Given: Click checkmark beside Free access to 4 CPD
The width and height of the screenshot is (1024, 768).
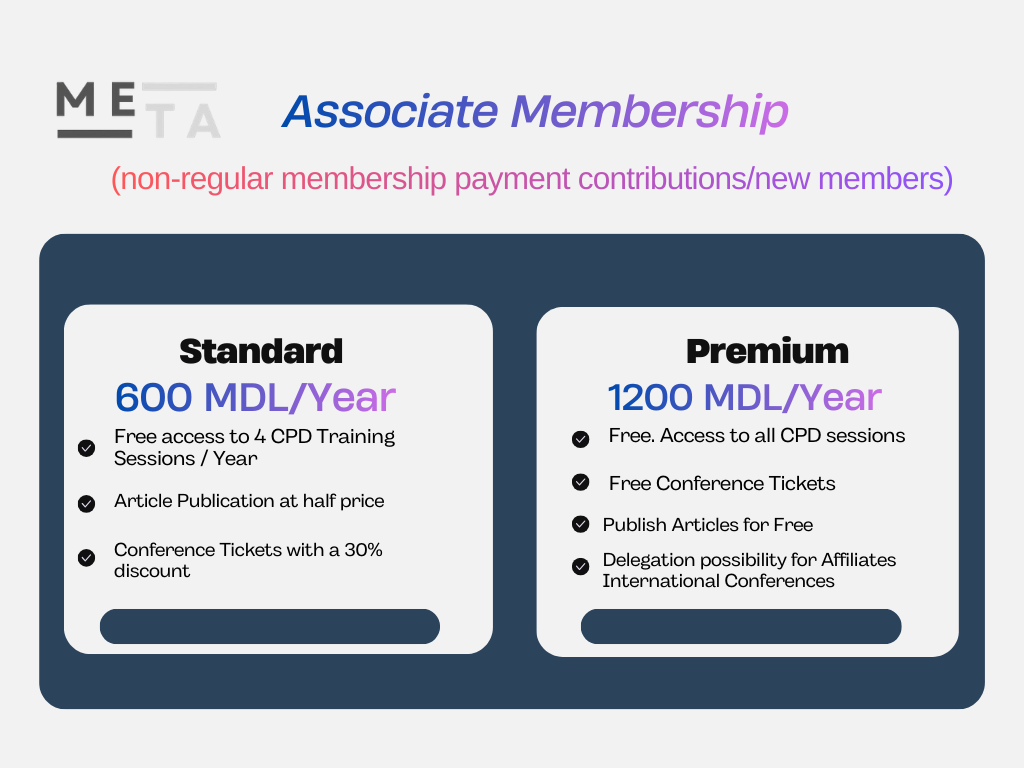Looking at the screenshot, I should [87, 448].
